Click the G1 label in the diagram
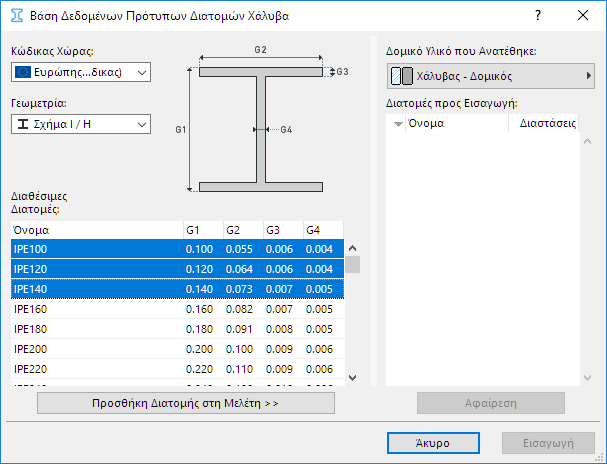The width and height of the screenshot is (607, 464). (x=181, y=130)
